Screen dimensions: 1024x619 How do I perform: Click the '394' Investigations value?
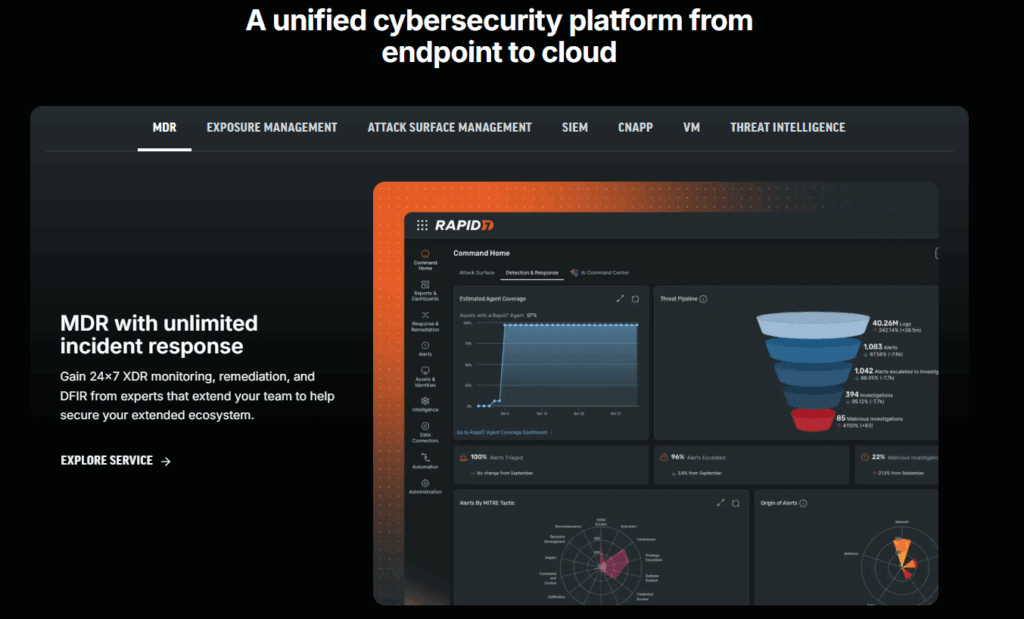[852, 394]
